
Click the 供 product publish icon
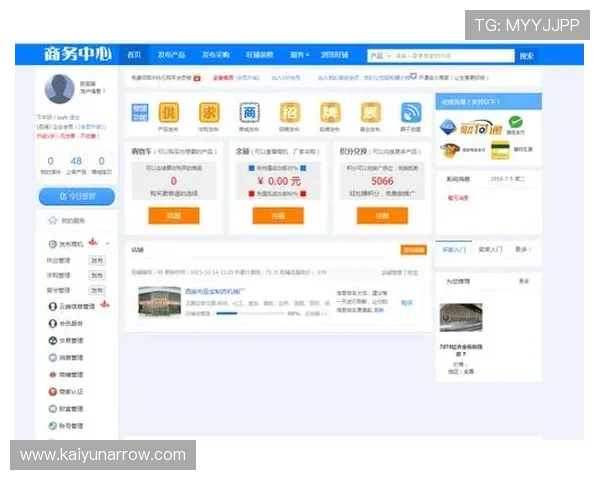(x=169, y=113)
